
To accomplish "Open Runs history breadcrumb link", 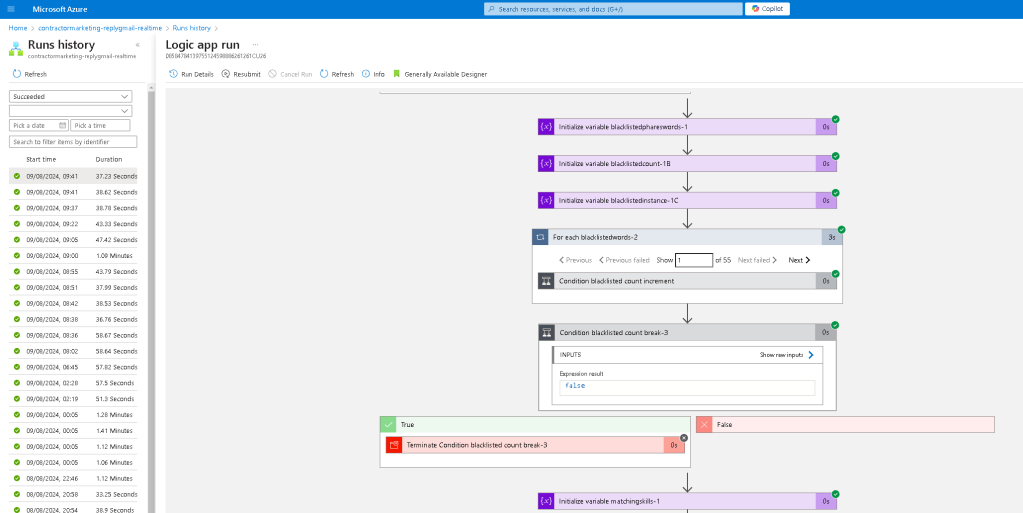I will 191,28.
